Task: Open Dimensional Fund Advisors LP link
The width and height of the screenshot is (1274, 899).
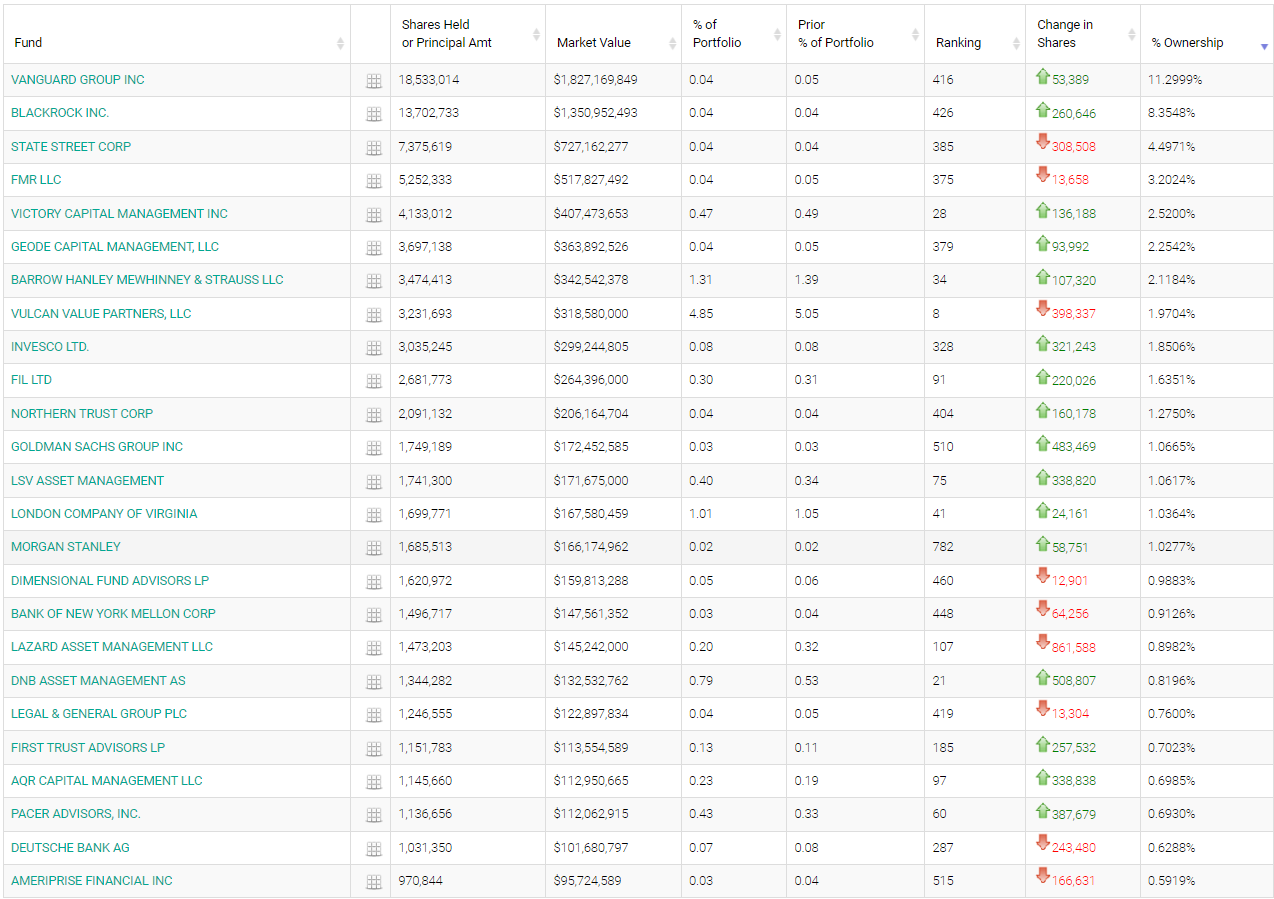Action: click(110, 581)
